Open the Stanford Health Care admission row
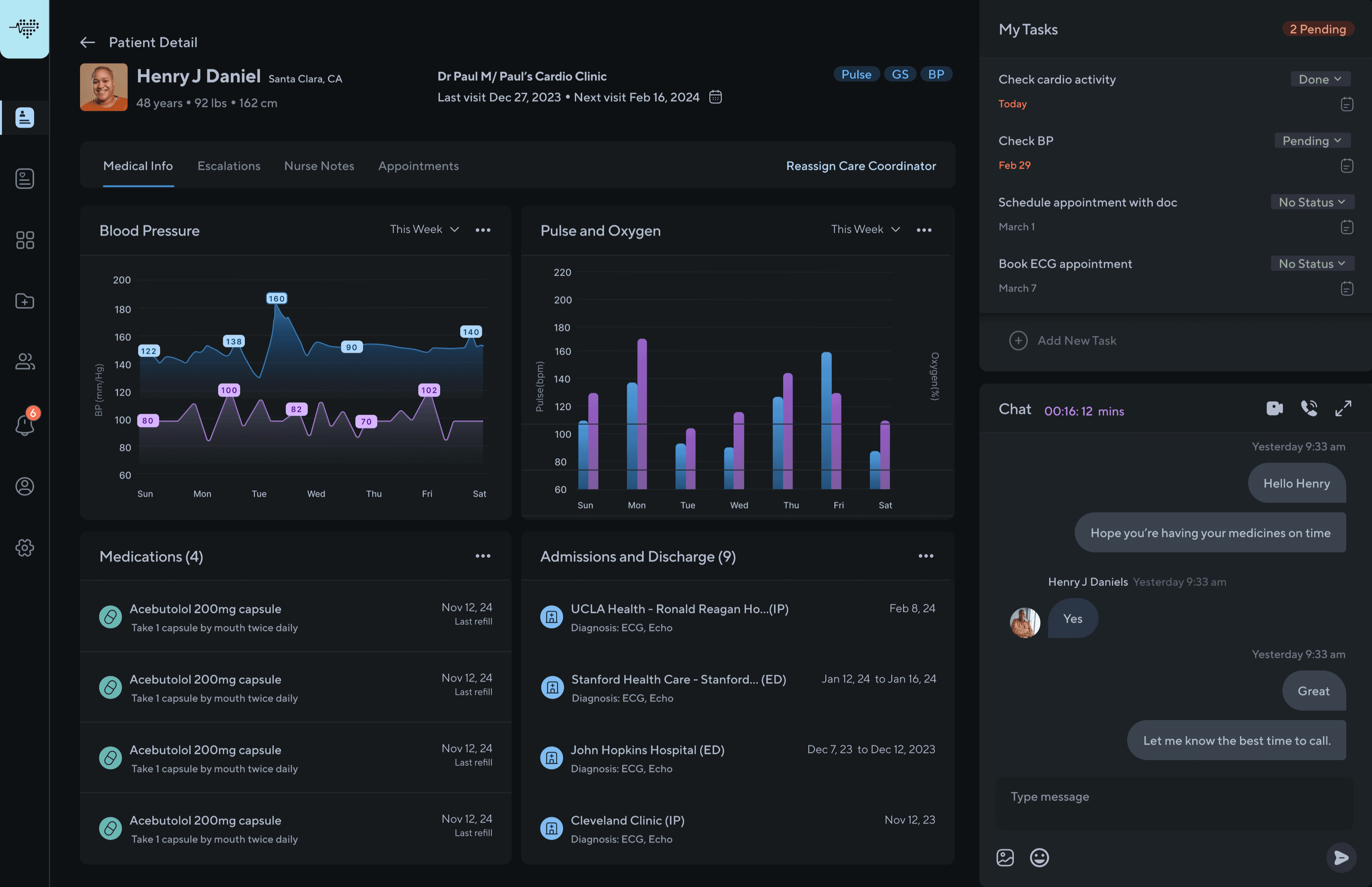Screen dimensions: 1372x887 [737, 688]
